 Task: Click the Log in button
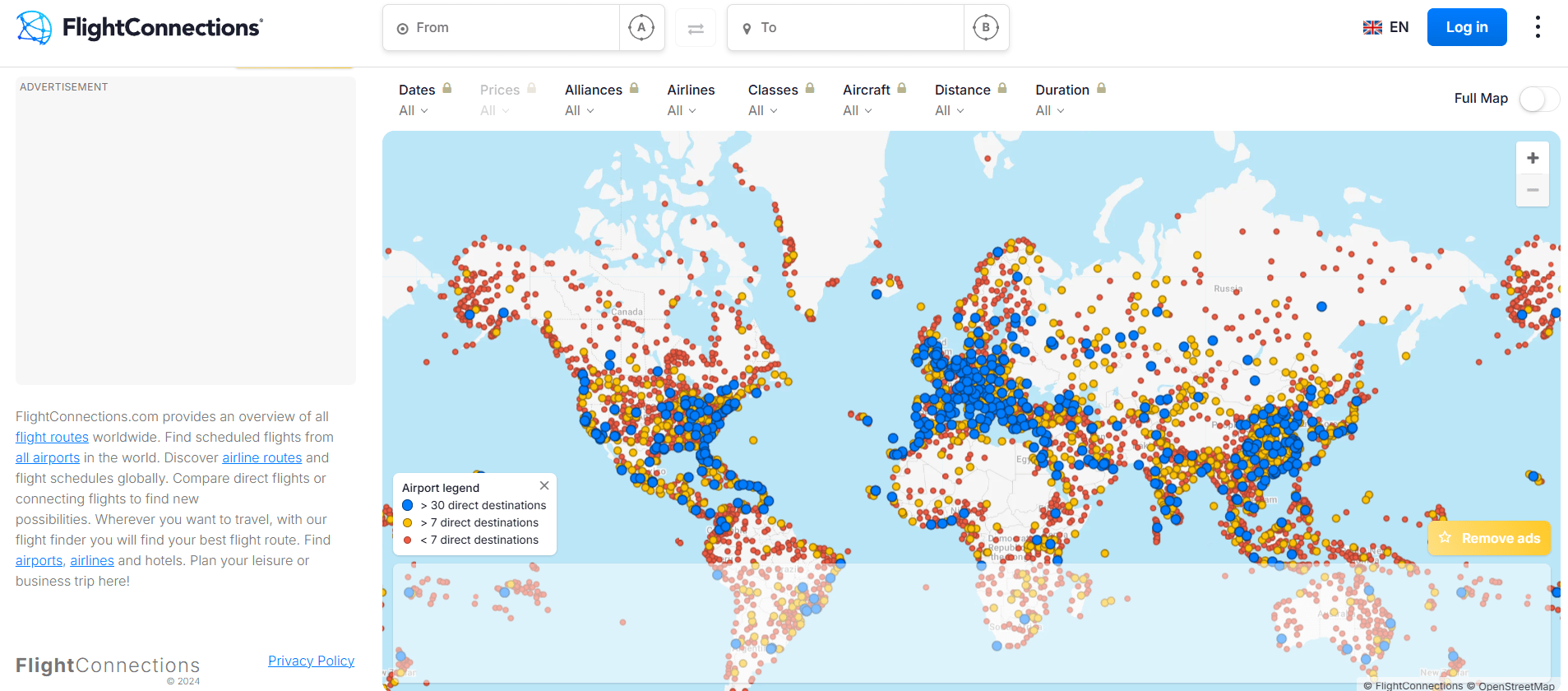click(x=1467, y=27)
